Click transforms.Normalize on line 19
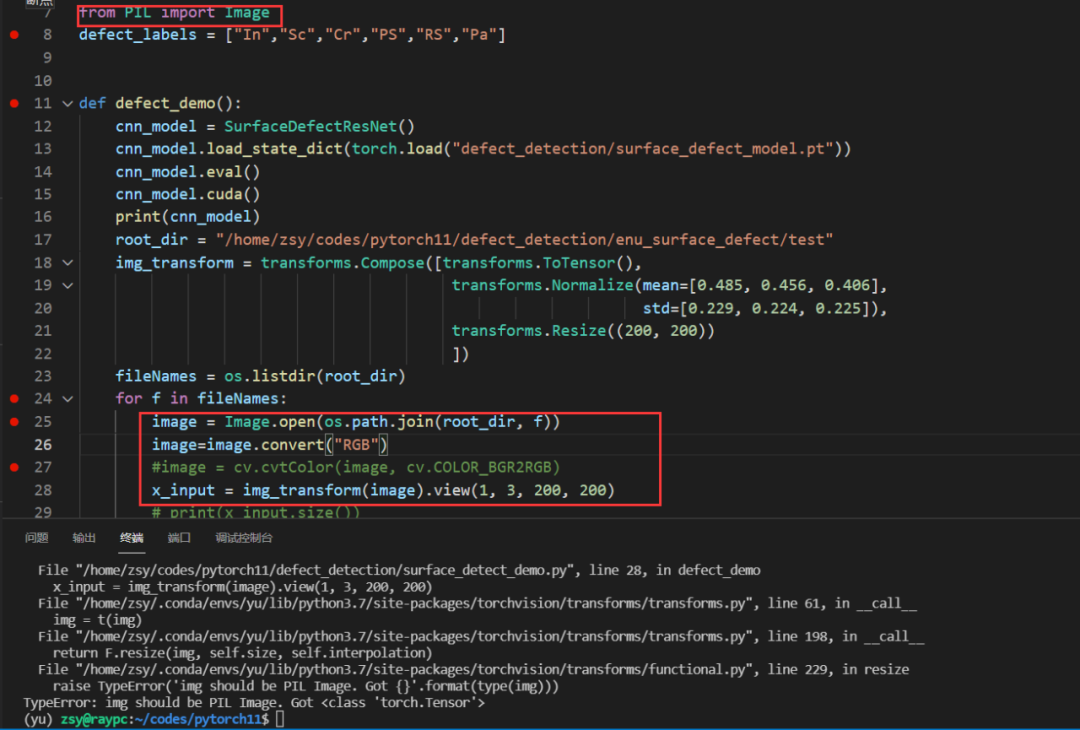Viewport: 1080px width, 730px height. click(x=543, y=285)
